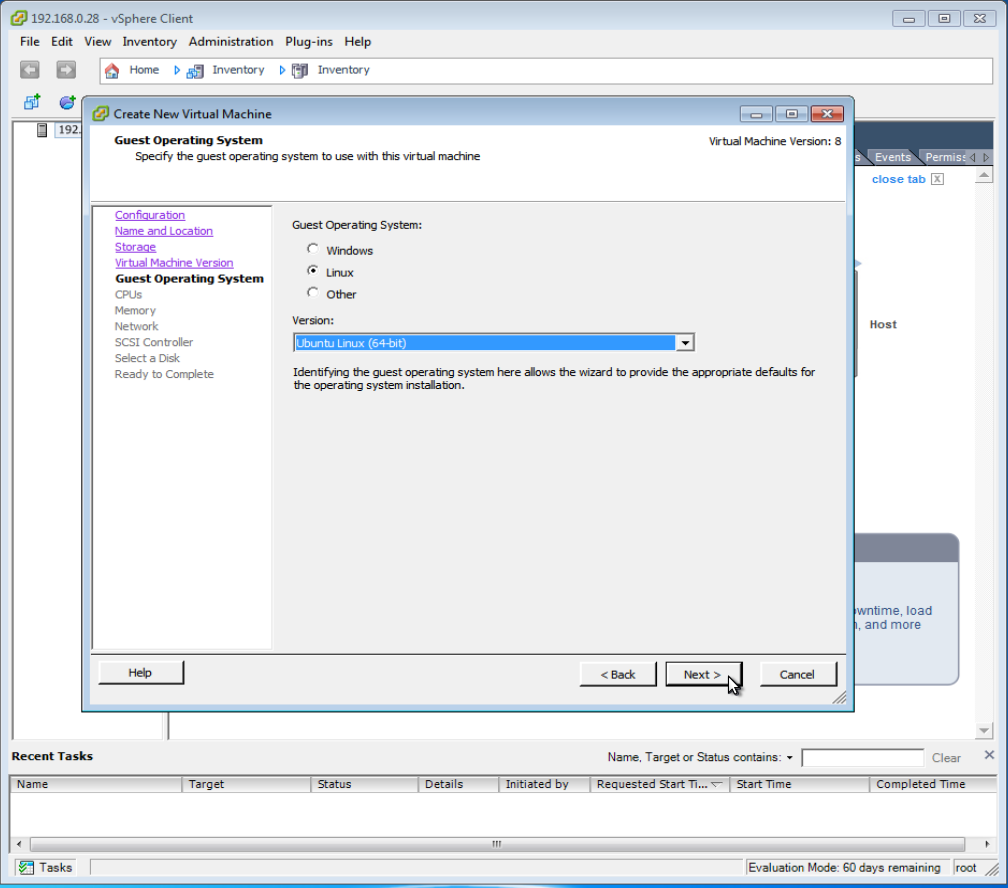This screenshot has width=1008, height=888.
Task: Select the Other radio button
Action: pyautogui.click(x=313, y=293)
